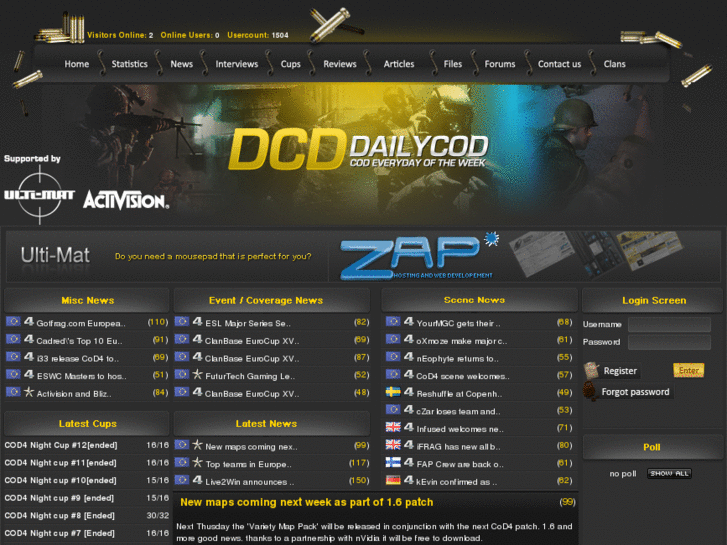Click the Activision sponsor logo

[126, 200]
